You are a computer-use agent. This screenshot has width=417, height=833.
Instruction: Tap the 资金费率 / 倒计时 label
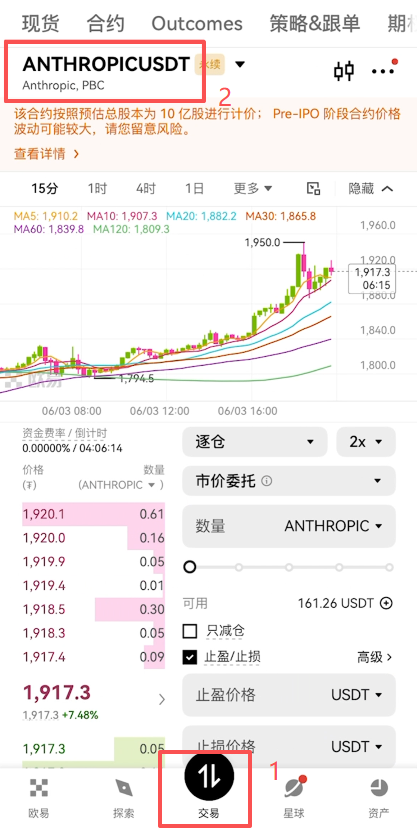tap(65, 433)
